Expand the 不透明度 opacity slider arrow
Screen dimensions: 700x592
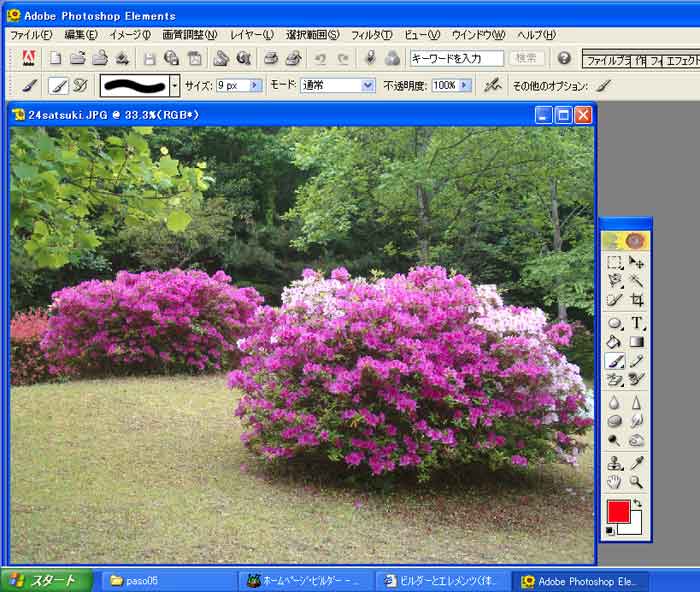465,86
